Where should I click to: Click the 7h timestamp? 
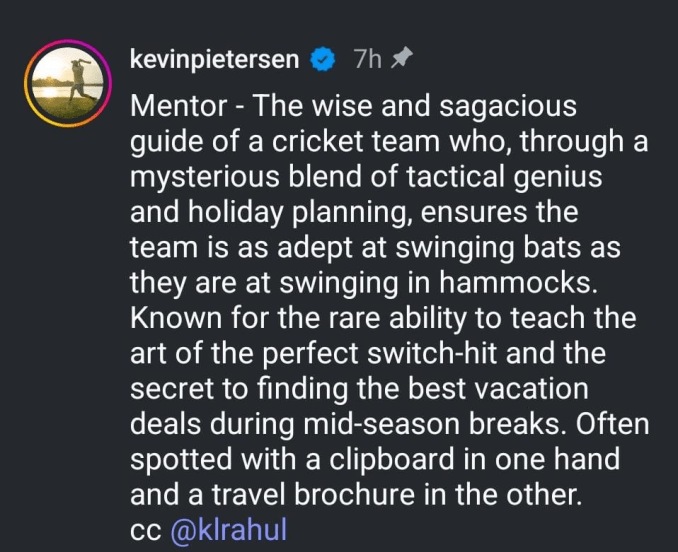pos(367,60)
